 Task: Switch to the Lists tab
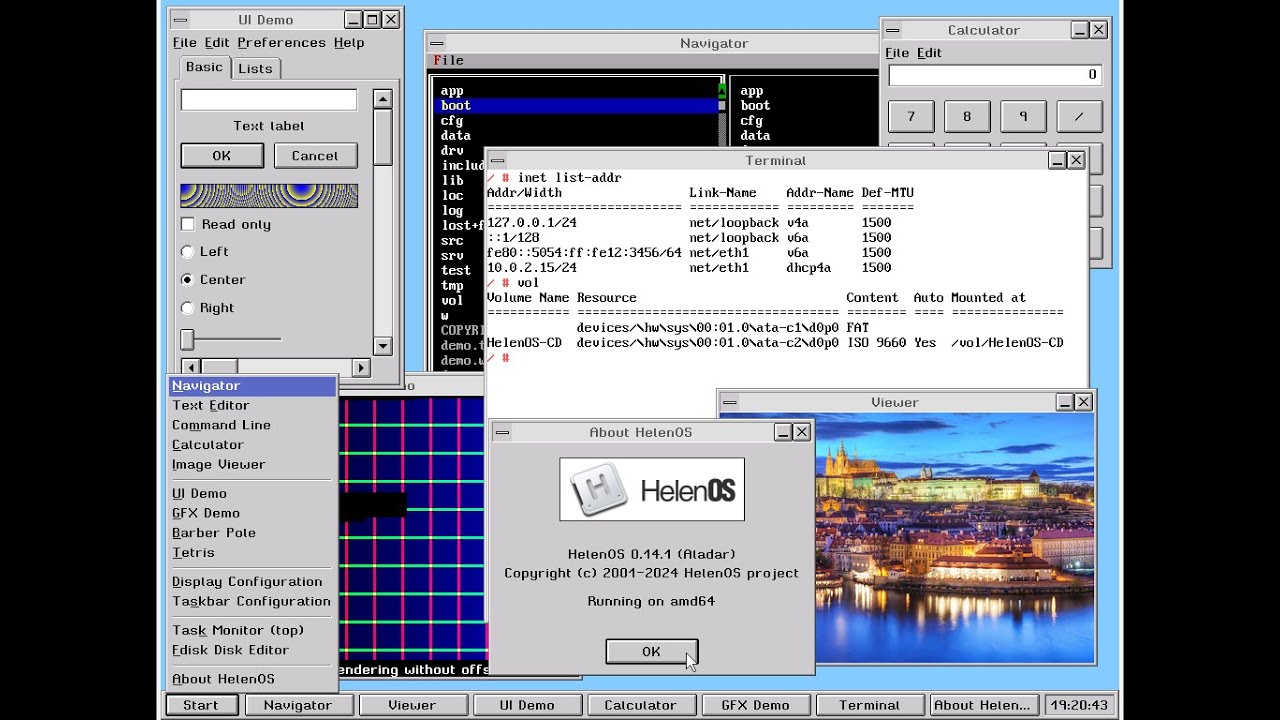pyautogui.click(x=255, y=68)
